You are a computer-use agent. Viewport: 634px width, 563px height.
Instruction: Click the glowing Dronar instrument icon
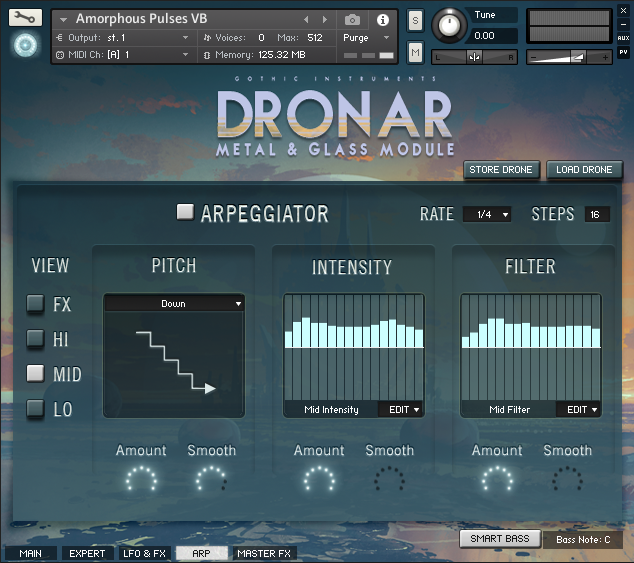tap(25, 45)
